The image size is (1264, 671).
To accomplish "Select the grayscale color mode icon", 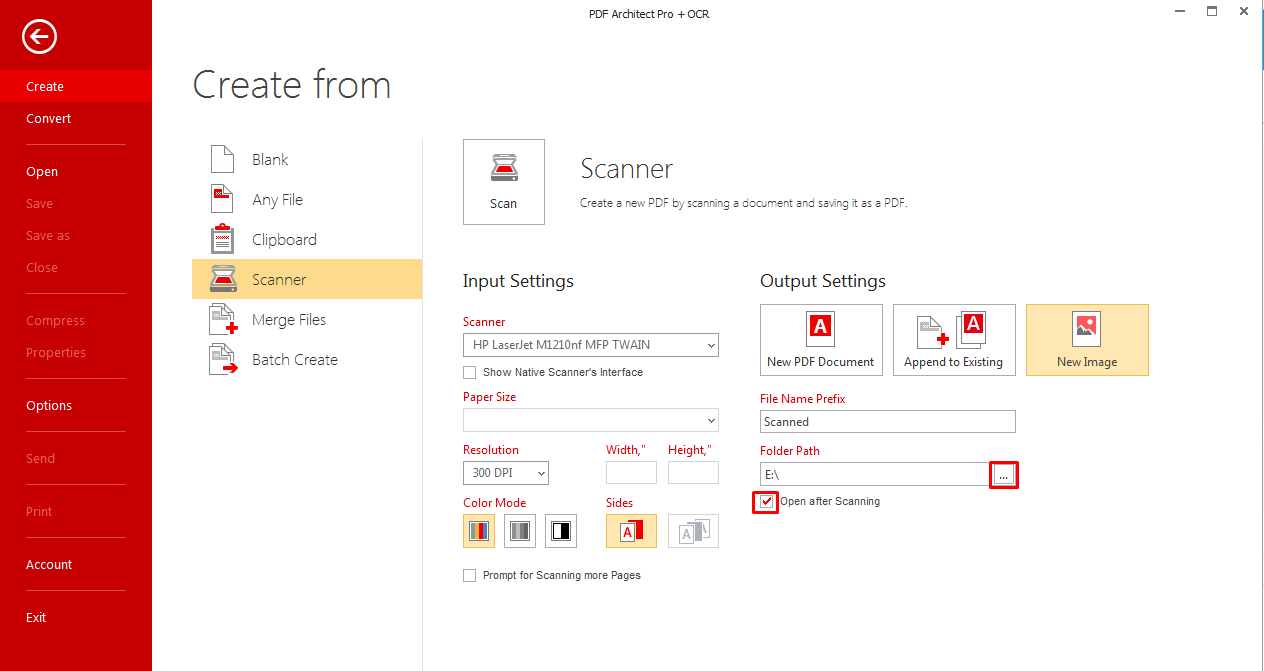I will (520, 531).
